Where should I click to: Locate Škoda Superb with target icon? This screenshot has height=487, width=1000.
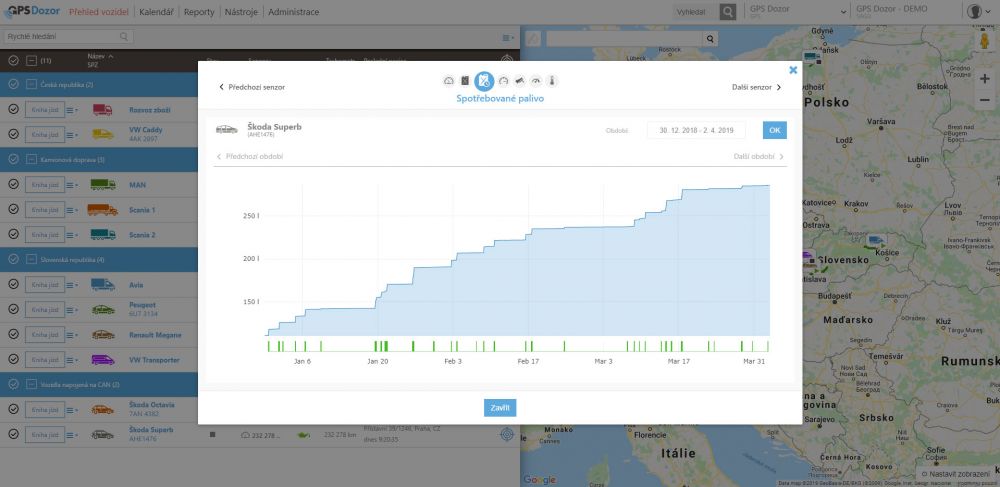pos(507,434)
